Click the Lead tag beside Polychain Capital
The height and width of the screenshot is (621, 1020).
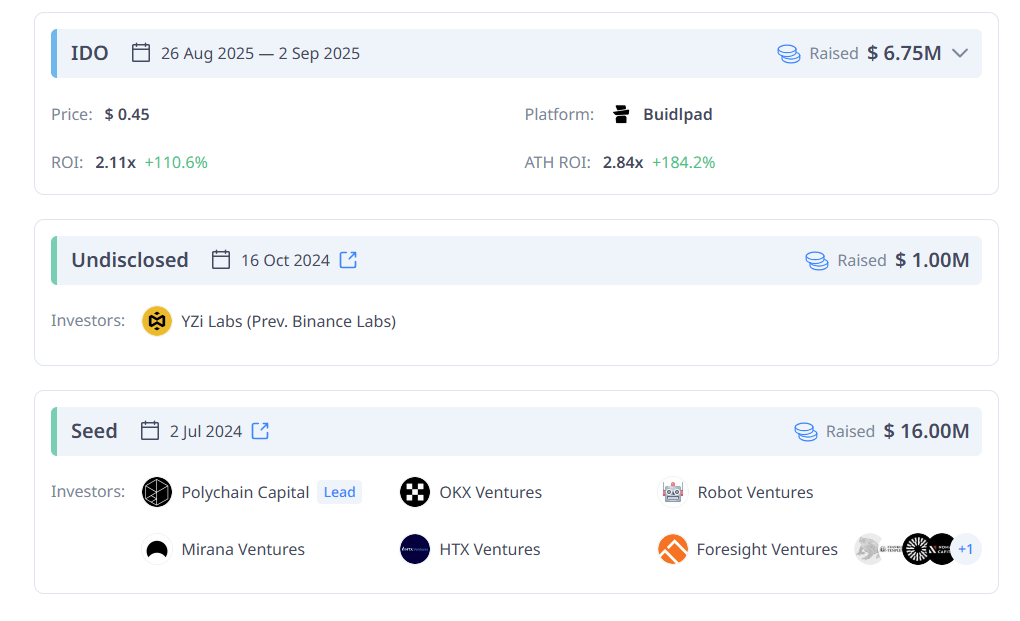[340, 492]
